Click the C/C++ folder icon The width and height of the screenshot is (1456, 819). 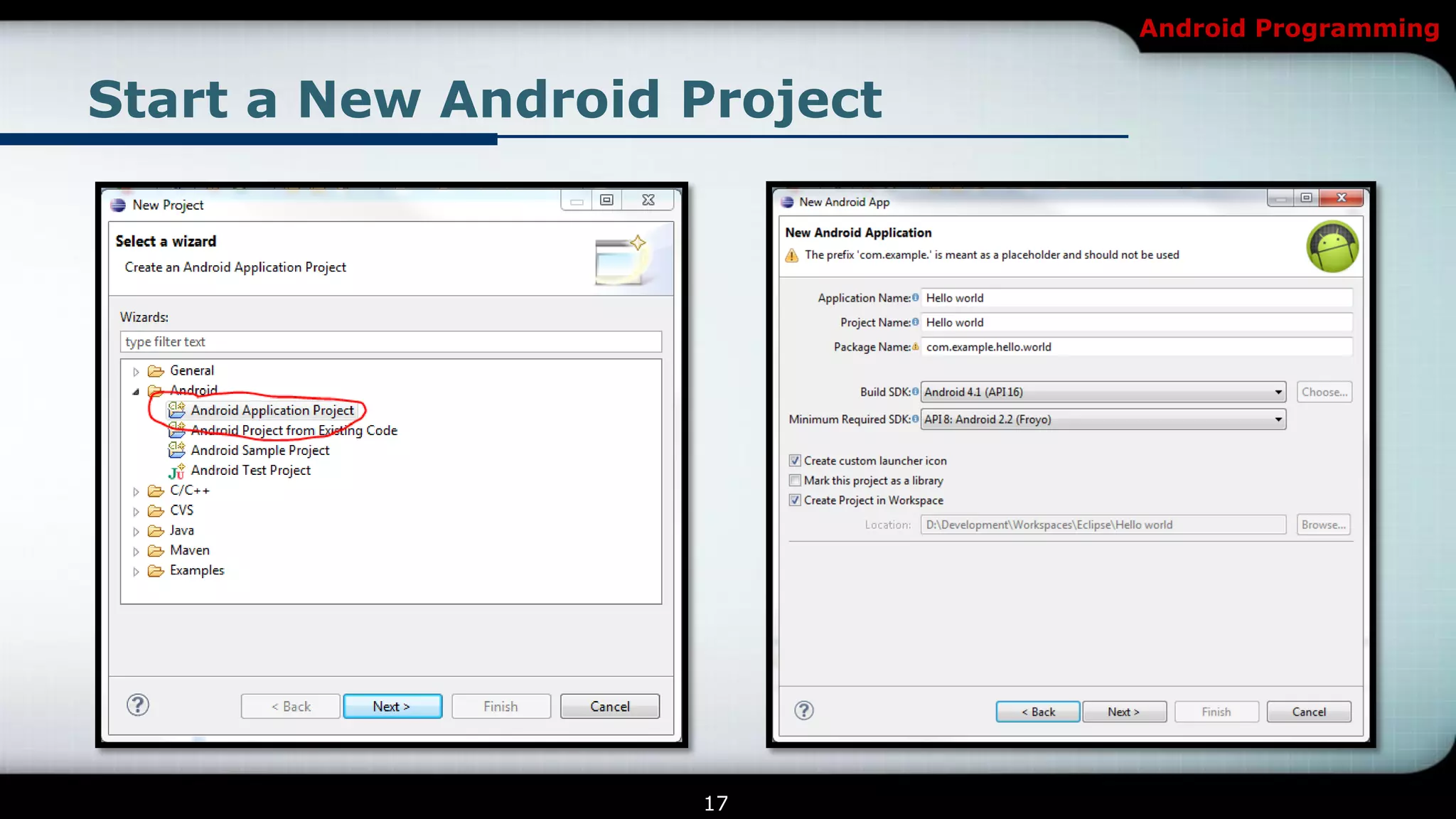(x=156, y=491)
